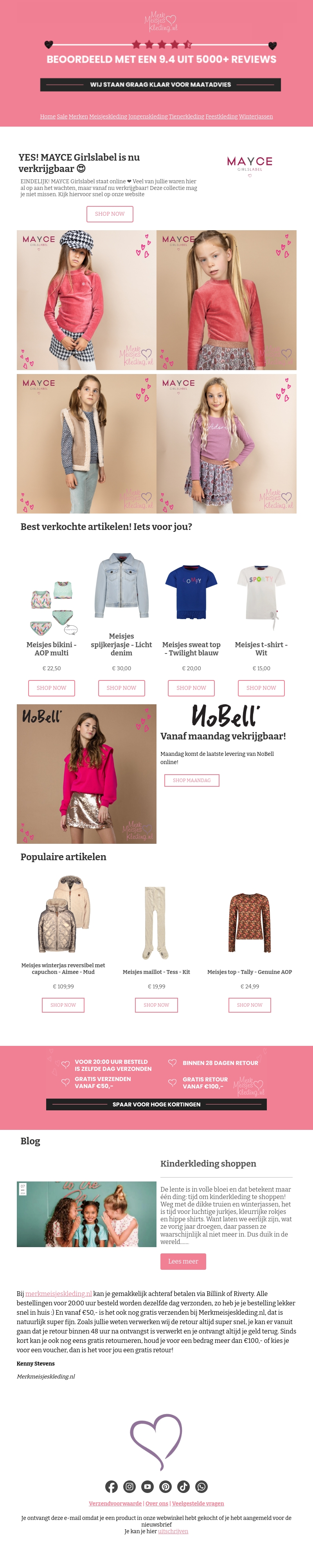Click SHOP NOW for Meisjes bikini AOP multi

(52, 688)
